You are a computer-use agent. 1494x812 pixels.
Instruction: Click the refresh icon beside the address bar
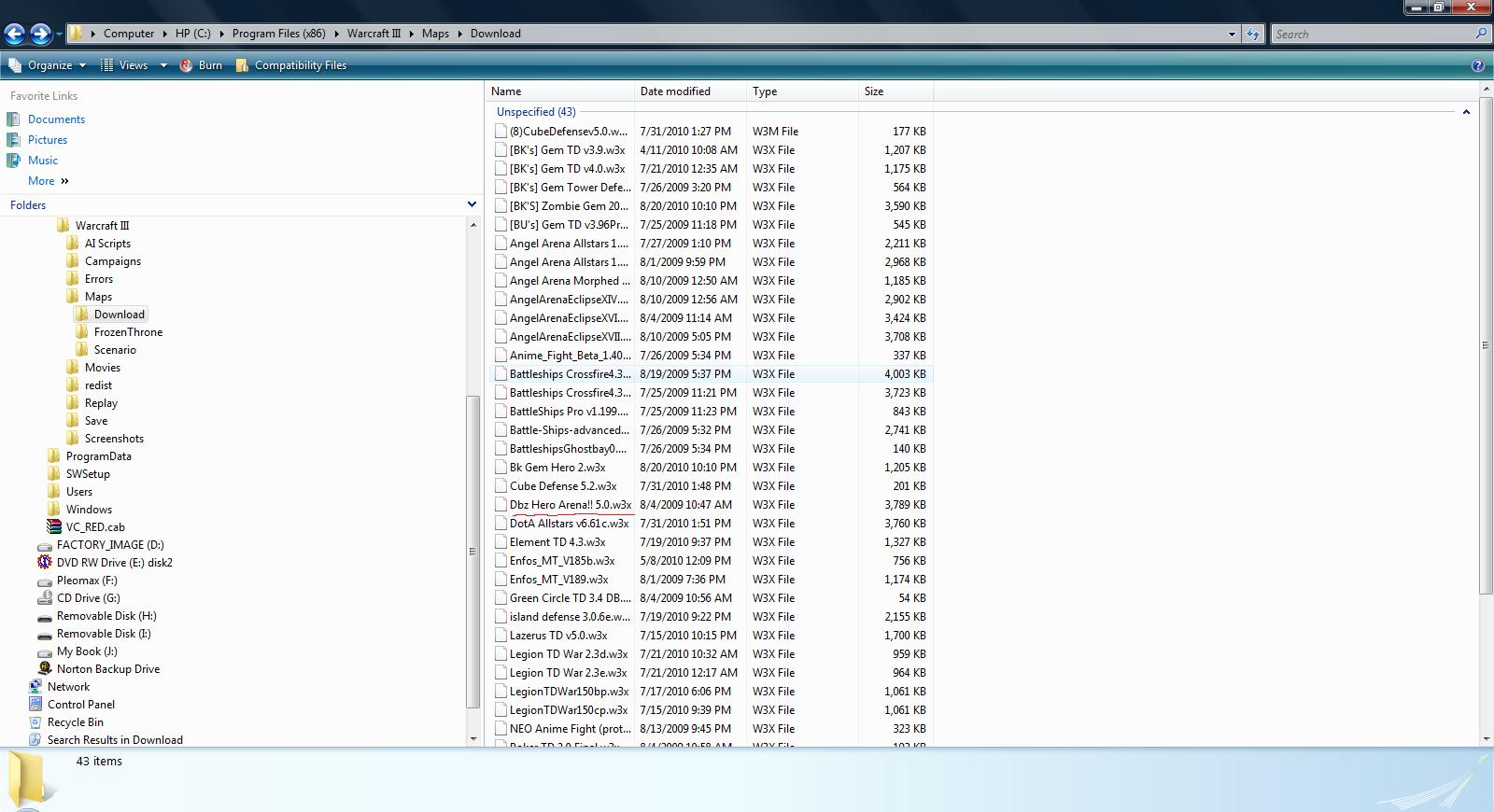coord(1253,34)
